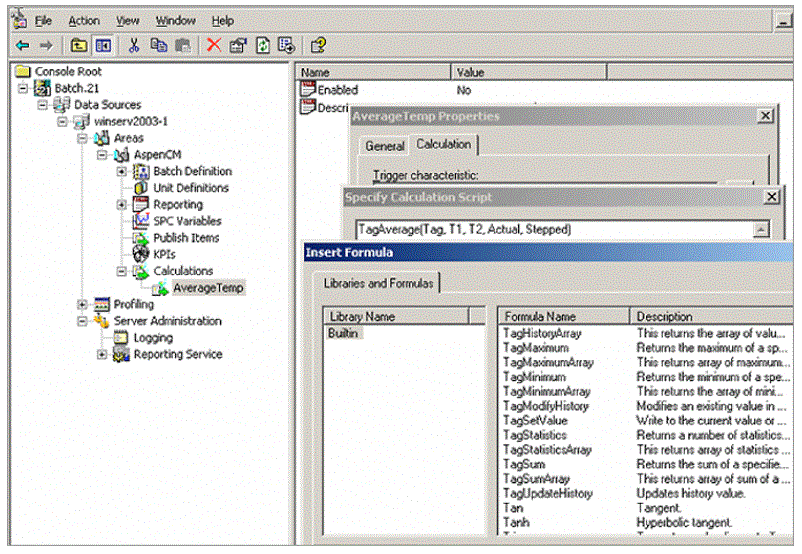The image size is (802, 554).
Task: Expand the Profiling tree node
Action: [82, 304]
